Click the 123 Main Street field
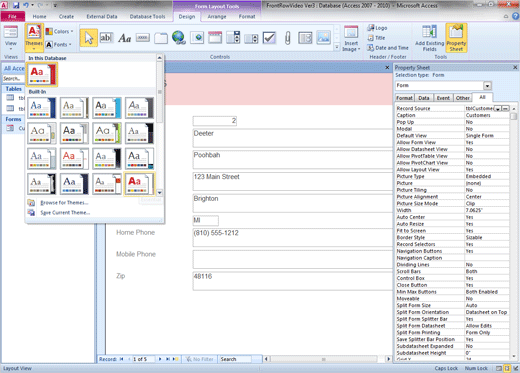Screen dimensions: 520x373 pos(292,182)
